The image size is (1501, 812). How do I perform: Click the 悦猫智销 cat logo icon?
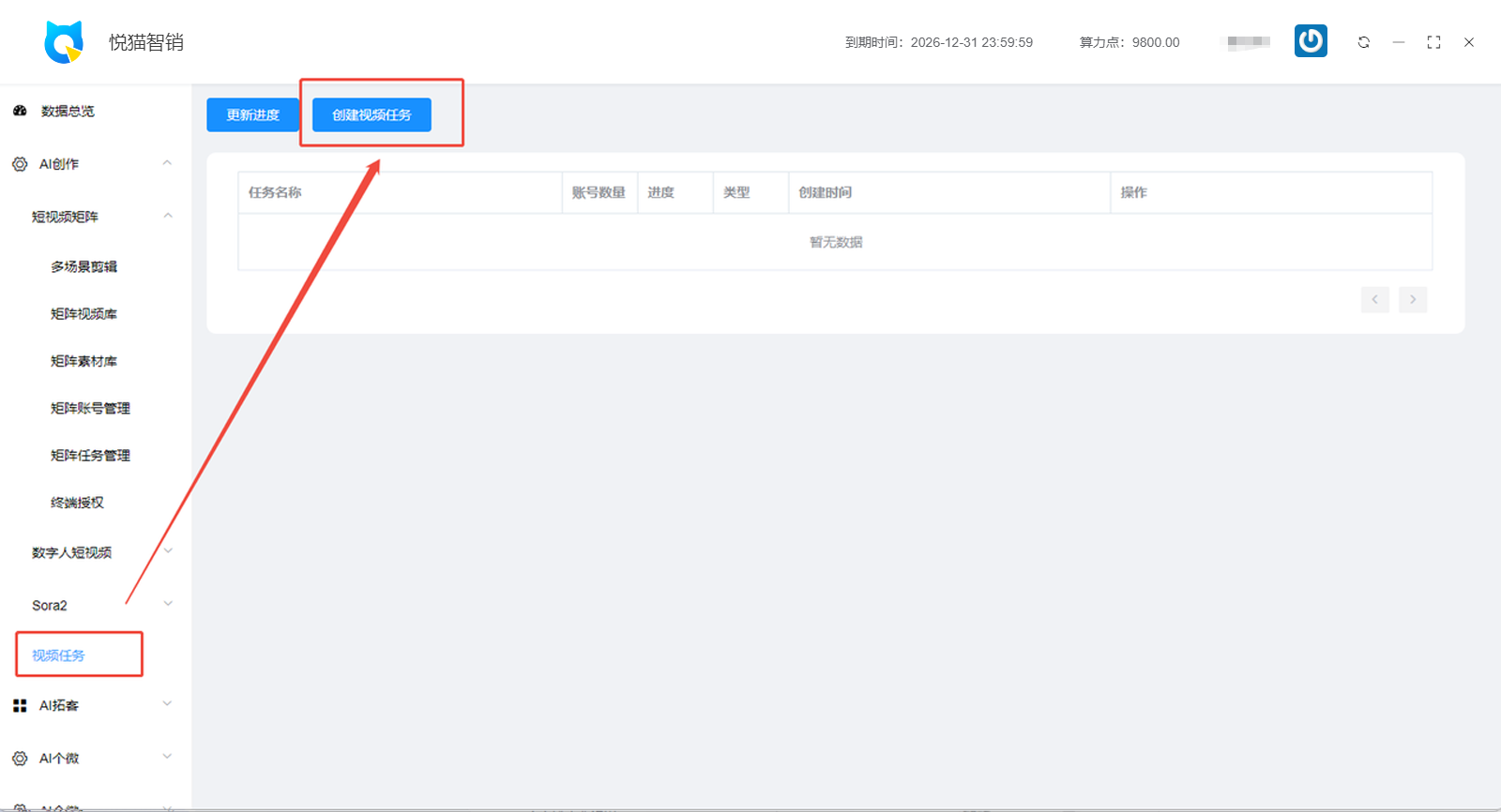(x=64, y=42)
